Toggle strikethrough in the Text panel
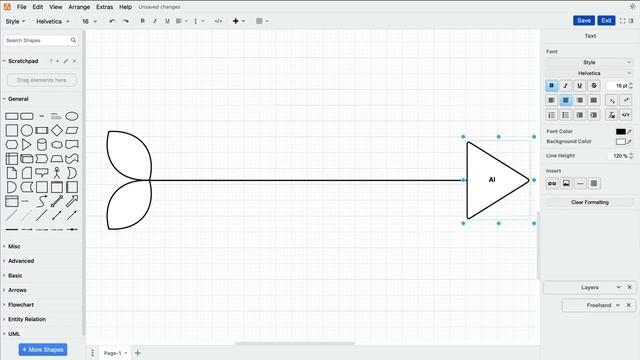640x360 pixels. [594, 86]
